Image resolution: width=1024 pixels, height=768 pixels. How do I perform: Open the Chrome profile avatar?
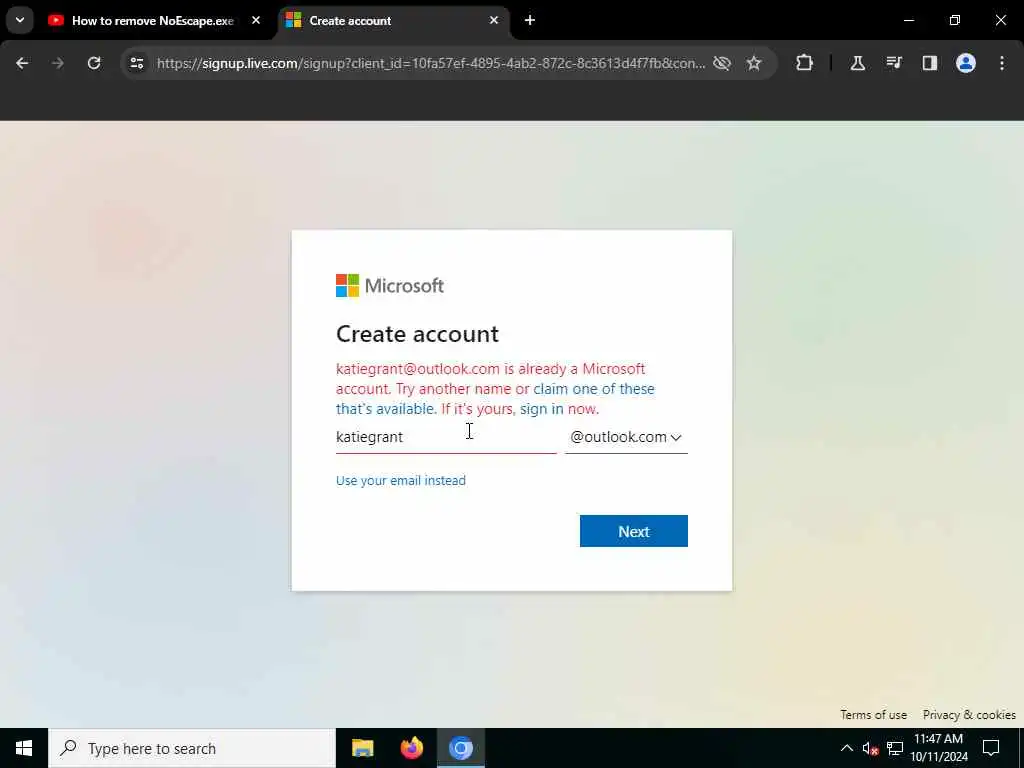pyautogui.click(x=966, y=63)
